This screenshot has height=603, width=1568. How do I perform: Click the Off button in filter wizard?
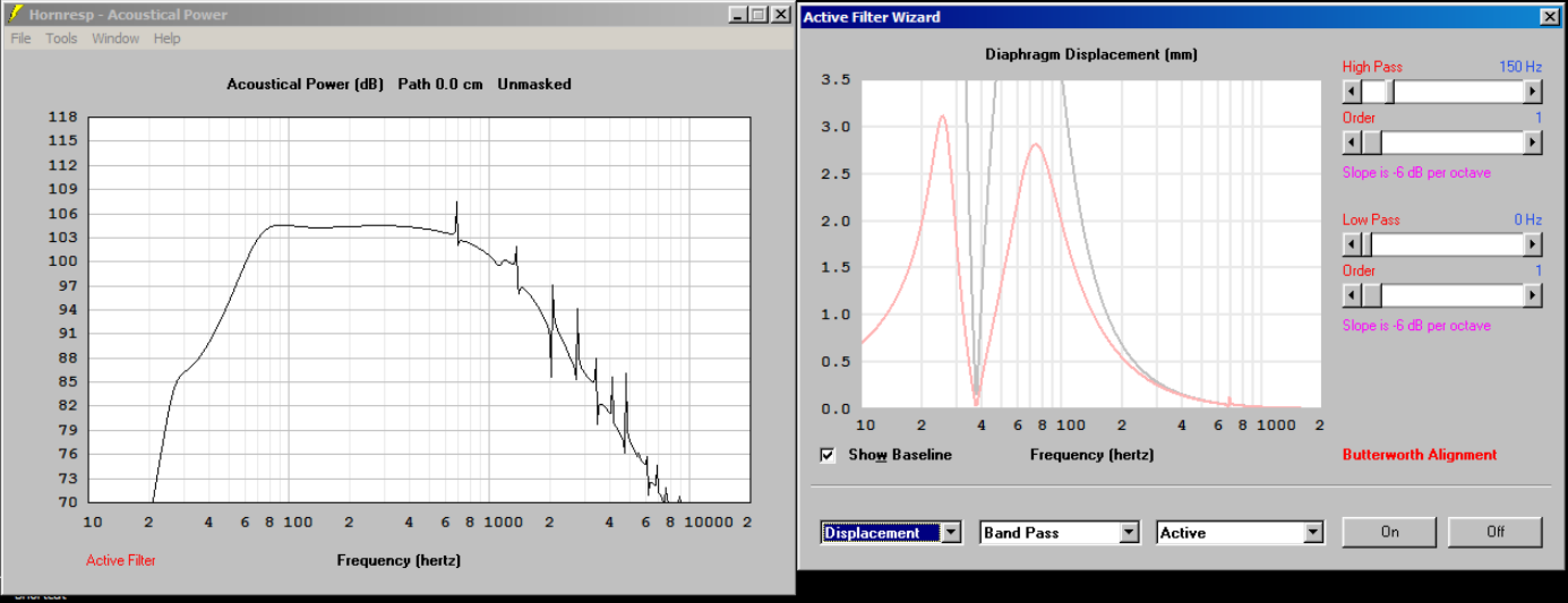[x=1496, y=532]
